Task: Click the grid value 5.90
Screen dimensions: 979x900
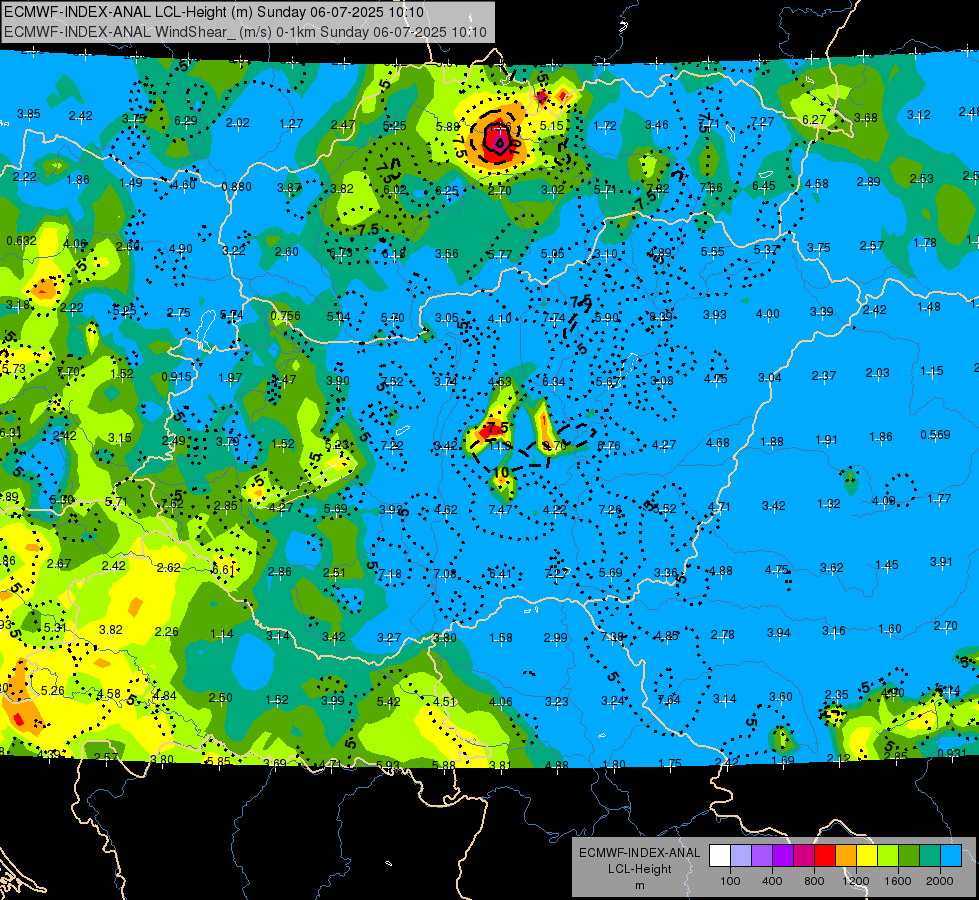Action: pos(607,318)
